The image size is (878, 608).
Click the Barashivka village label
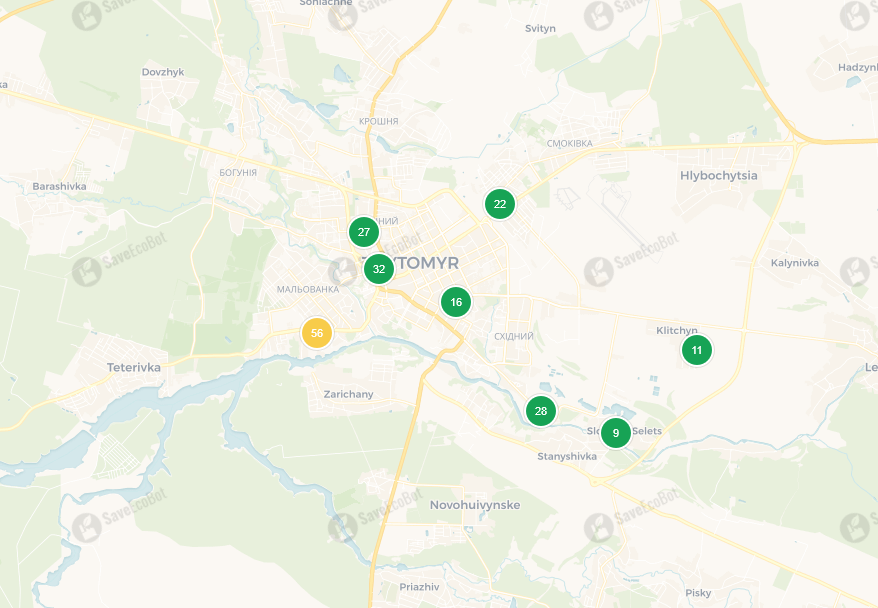(59, 186)
